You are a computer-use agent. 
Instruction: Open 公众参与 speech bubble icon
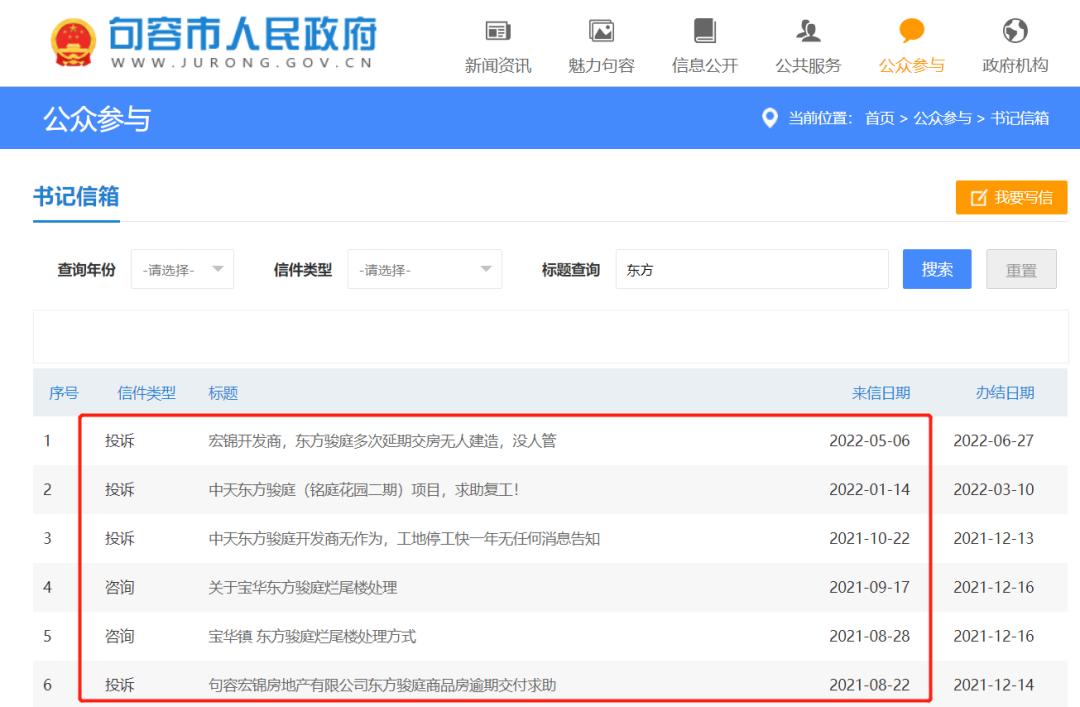(x=911, y=31)
